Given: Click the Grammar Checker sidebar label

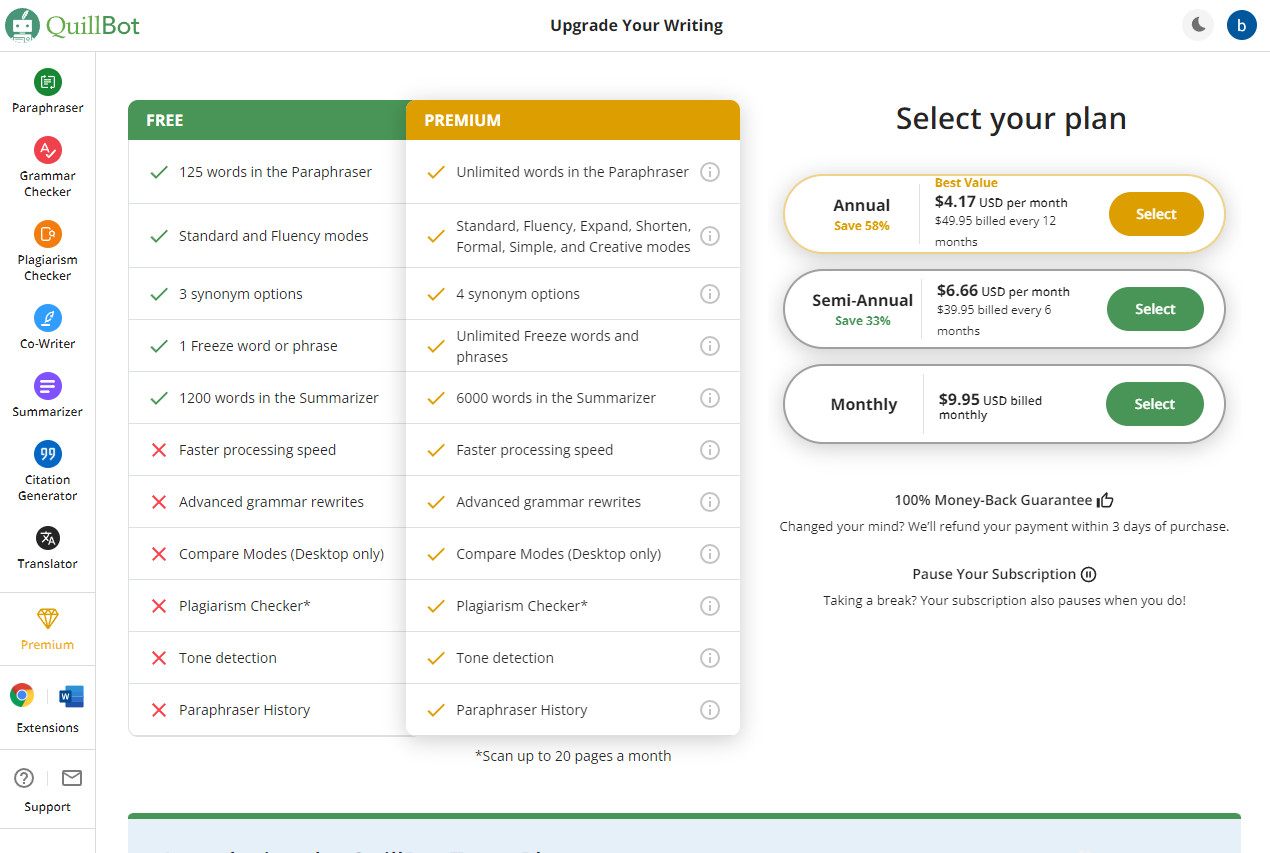Looking at the screenshot, I should click(x=47, y=184).
